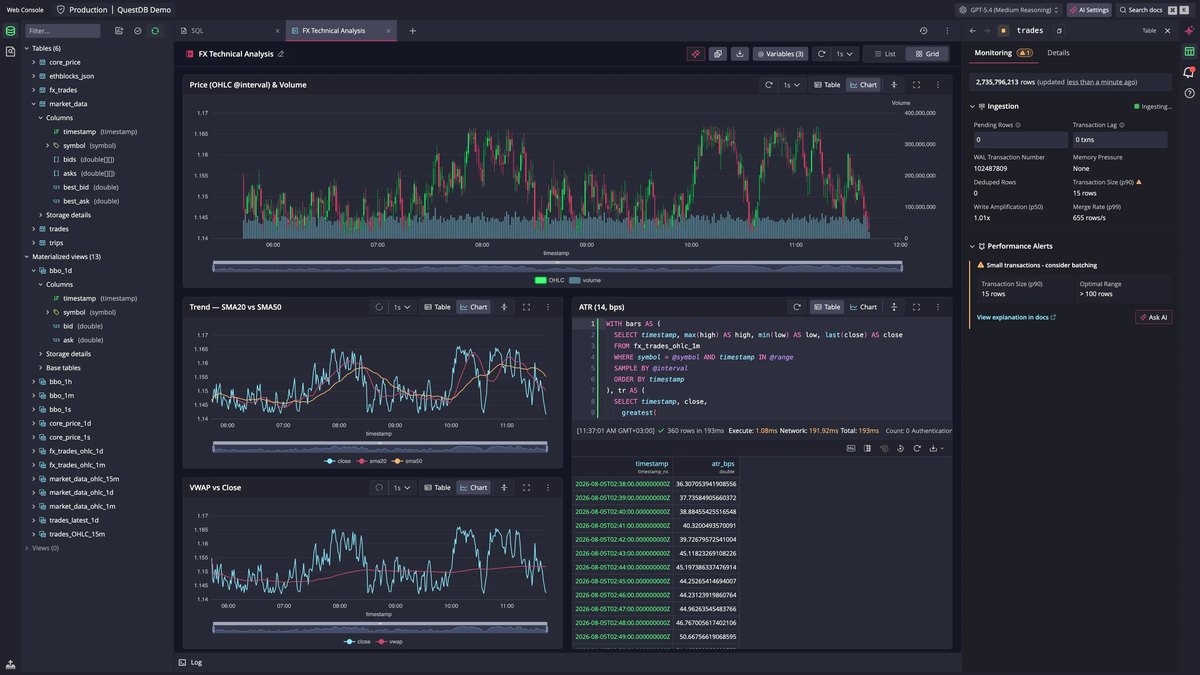Refresh the ATR (14, bps) panel

click(x=797, y=307)
